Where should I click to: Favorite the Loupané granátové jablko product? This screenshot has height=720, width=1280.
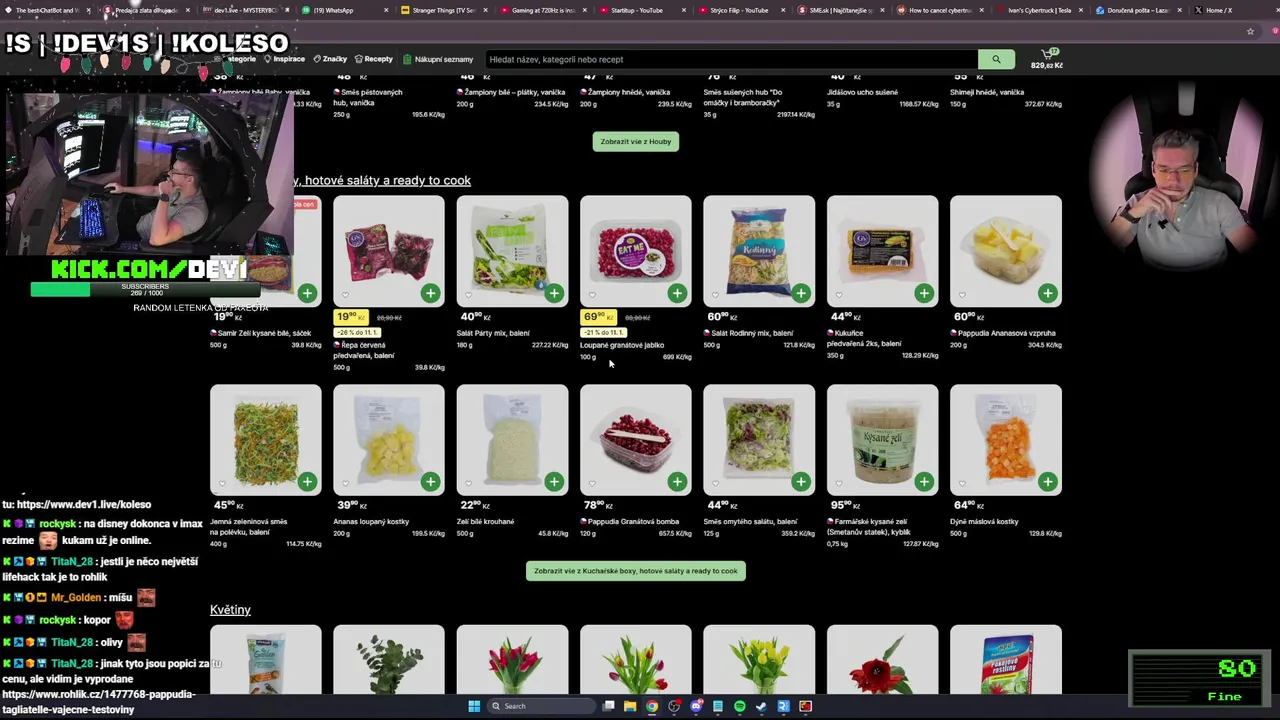pyautogui.click(x=592, y=295)
